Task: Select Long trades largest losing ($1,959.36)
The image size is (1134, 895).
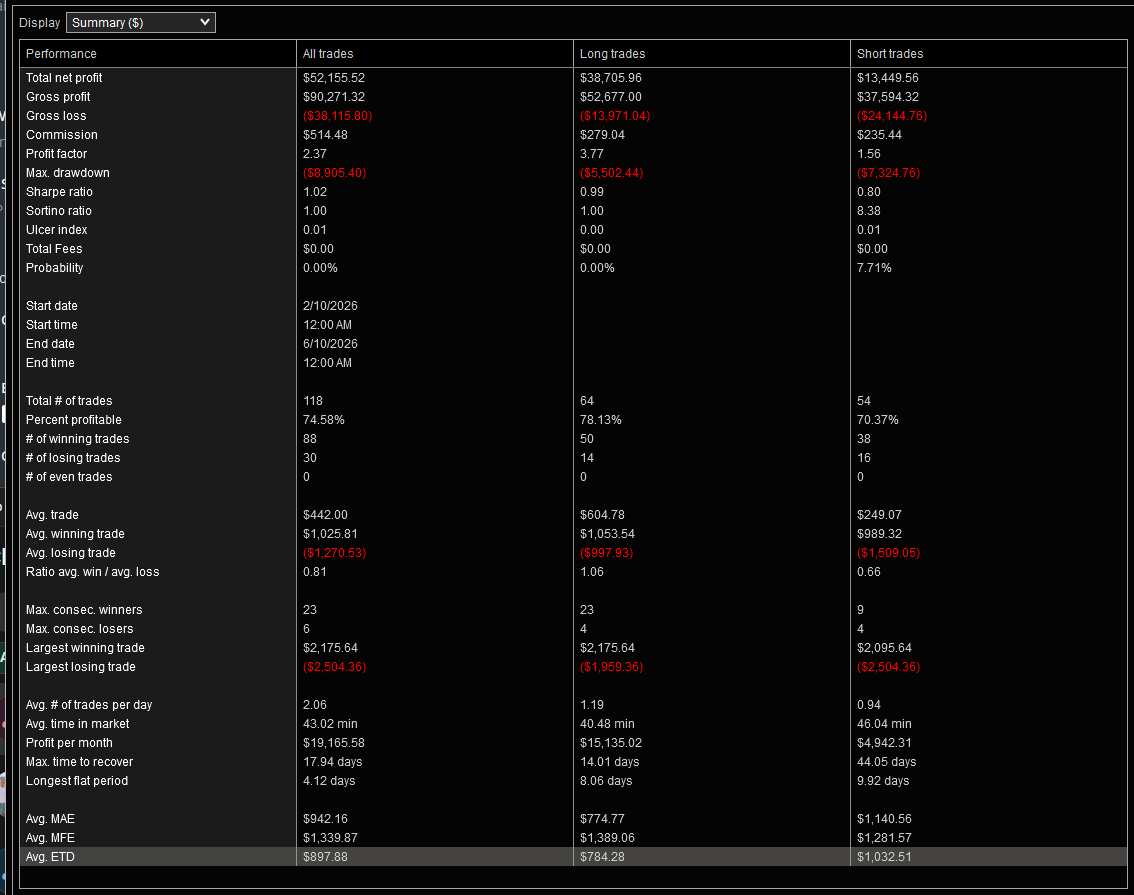Action: tap(611, 667)
